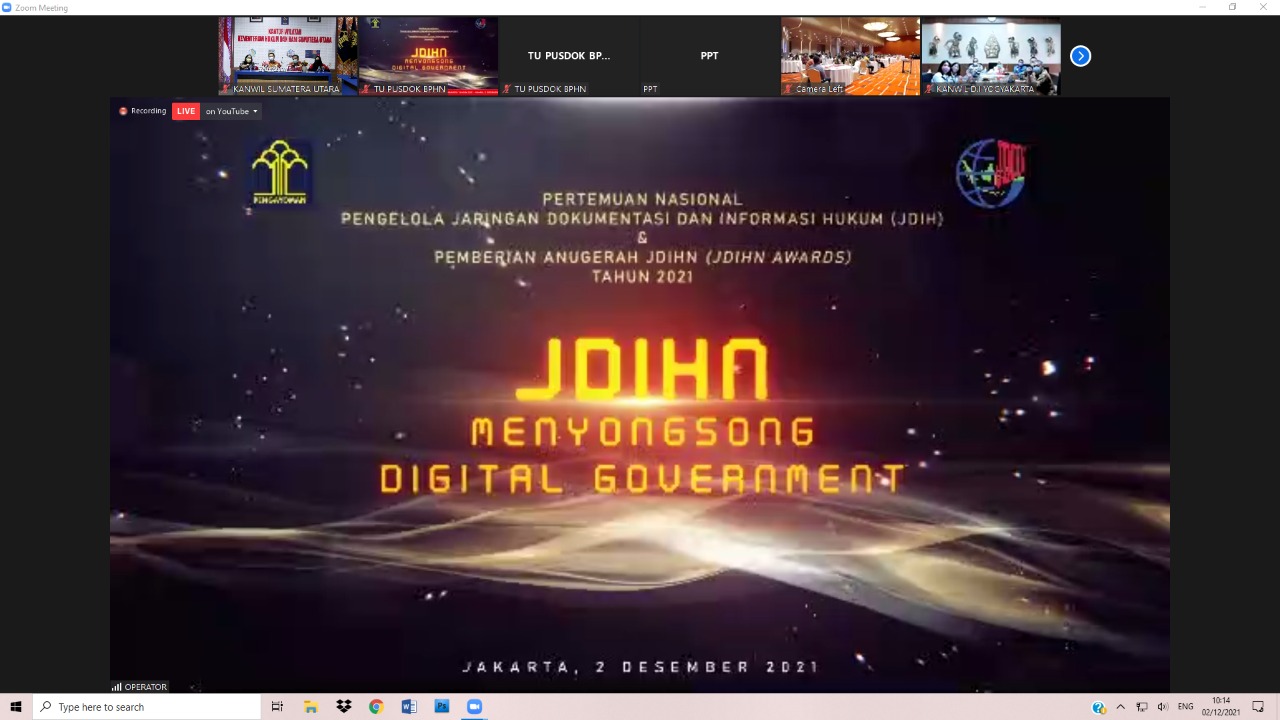Switch to Microsoft Word in taskbar

tap(409, 707)
